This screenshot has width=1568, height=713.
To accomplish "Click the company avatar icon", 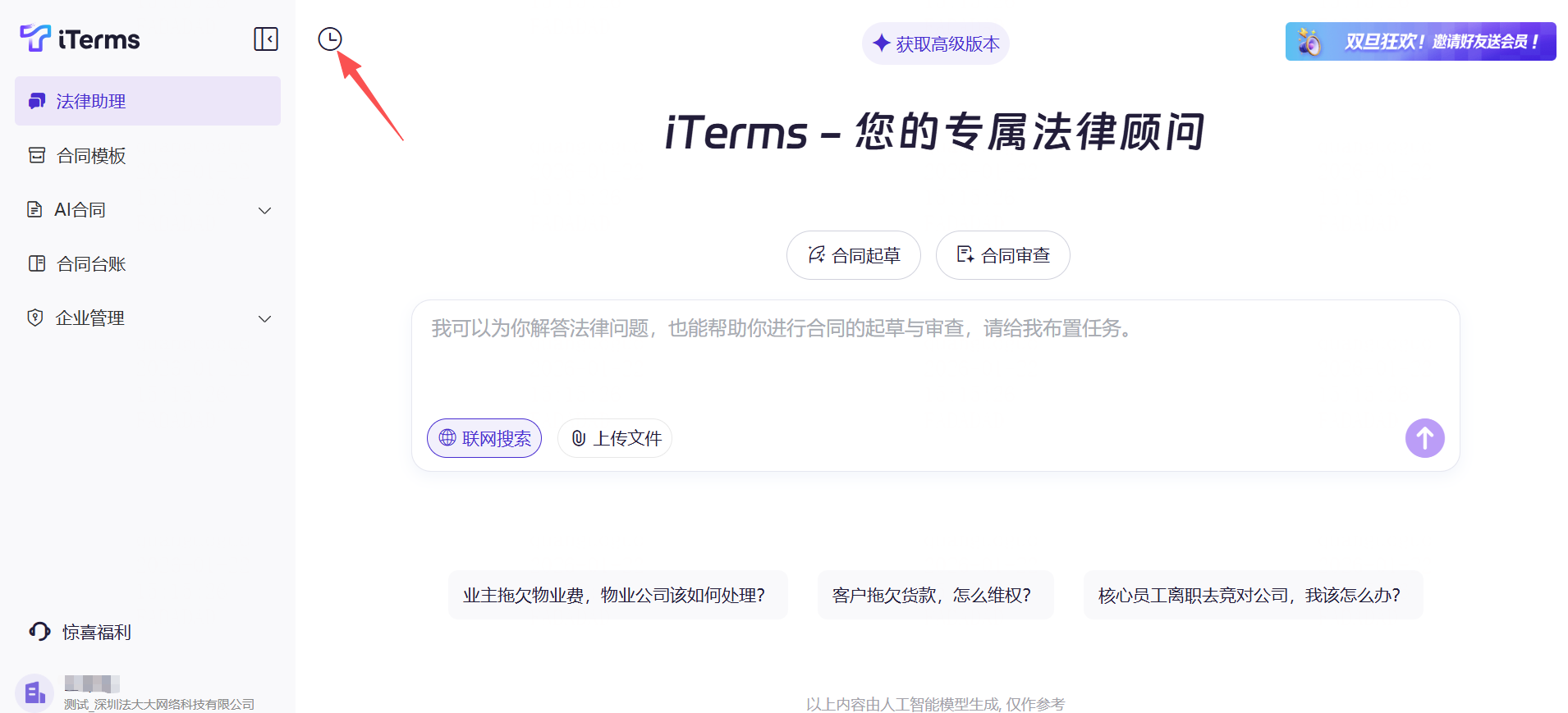I will coord(34,693).
